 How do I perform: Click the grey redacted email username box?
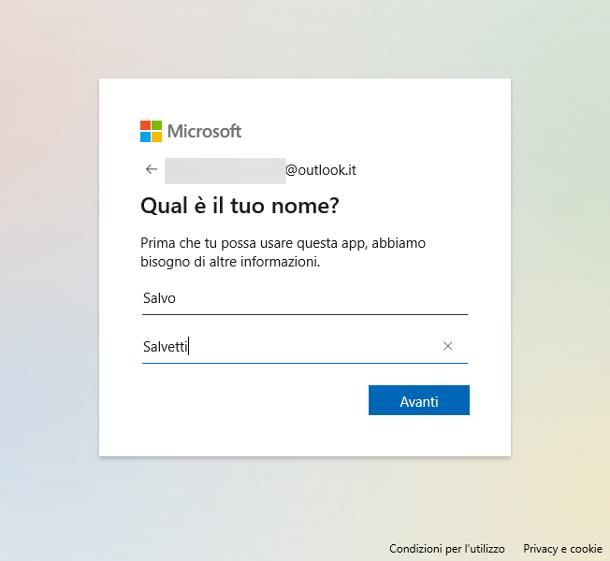[225, 170]
